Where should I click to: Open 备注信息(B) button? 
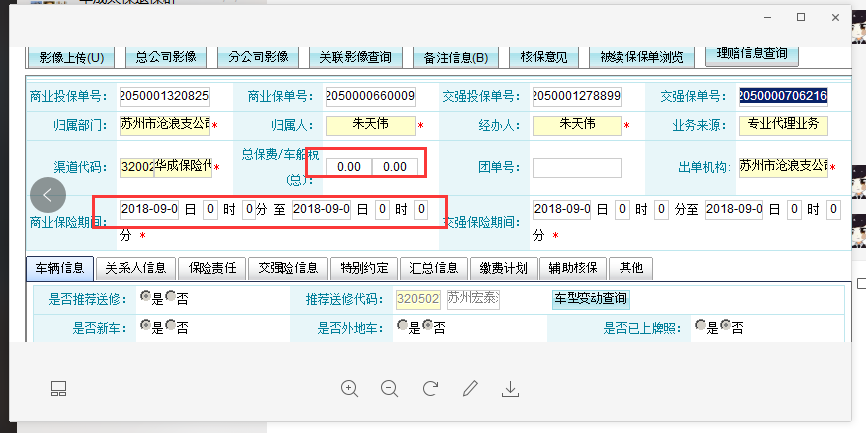456,57
